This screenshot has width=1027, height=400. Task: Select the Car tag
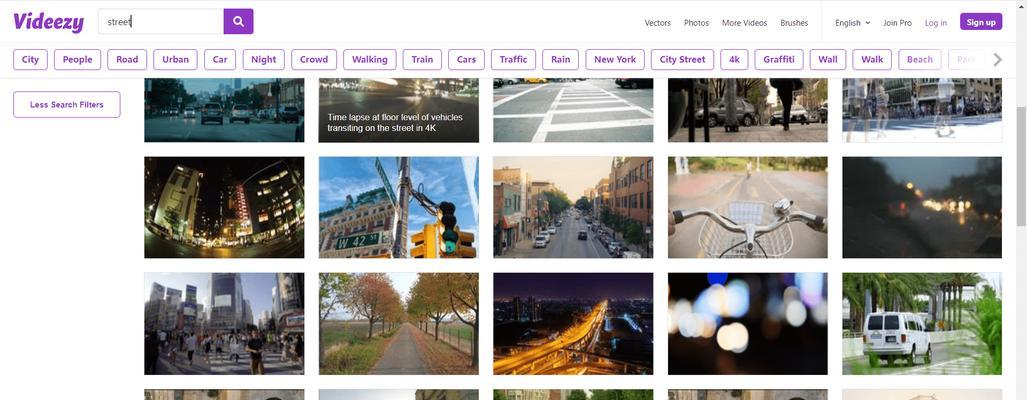pyautogui.click(x=220, y=60)
